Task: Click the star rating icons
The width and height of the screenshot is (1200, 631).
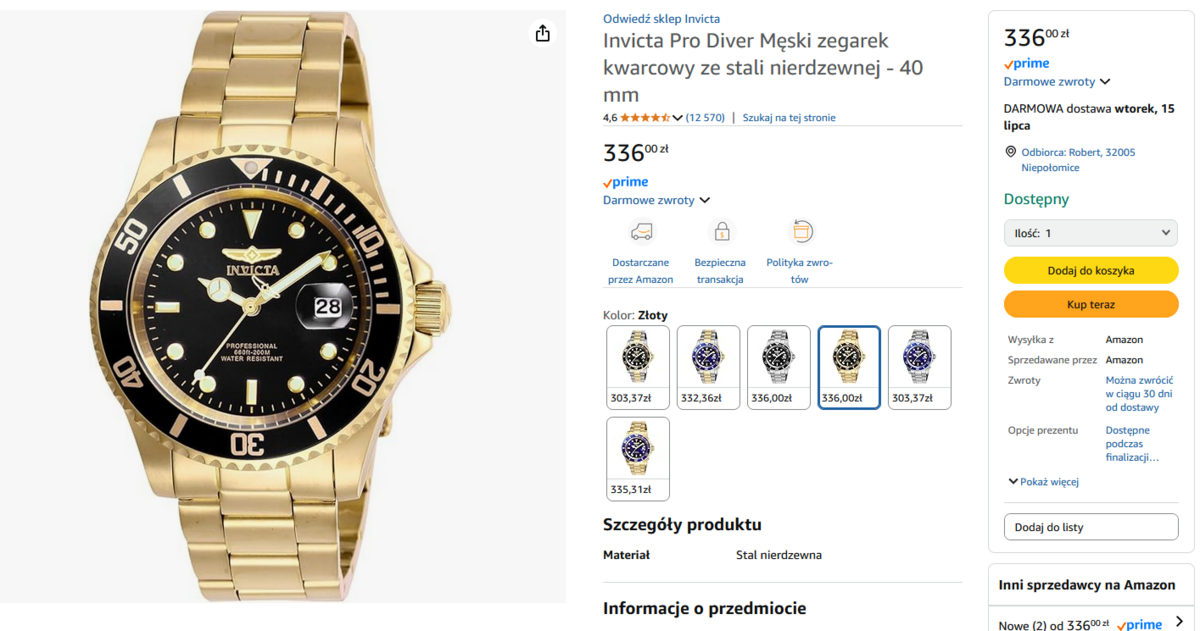Action: 644,118
